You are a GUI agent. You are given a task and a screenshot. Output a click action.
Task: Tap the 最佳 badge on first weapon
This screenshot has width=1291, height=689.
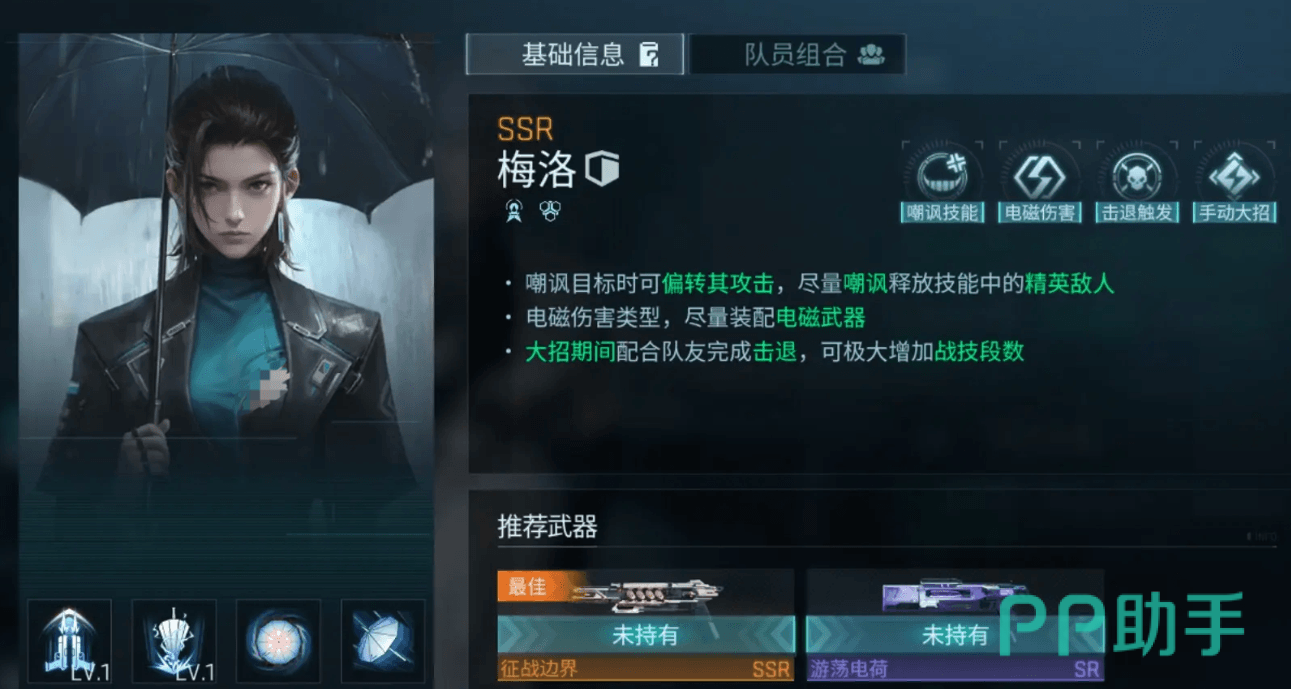(x=528, y=586)
